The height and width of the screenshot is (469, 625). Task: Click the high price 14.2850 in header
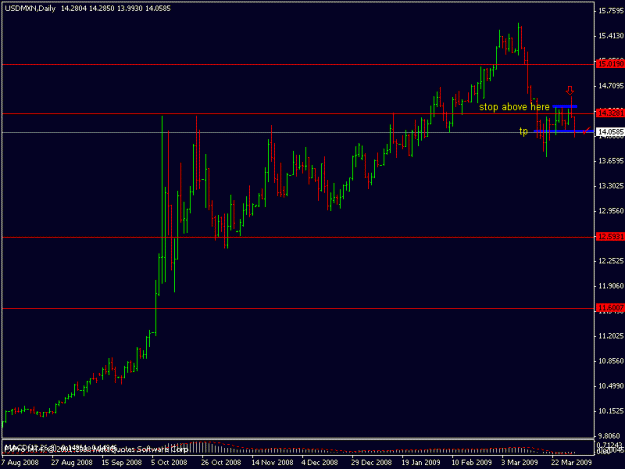[x=102, y=8]
